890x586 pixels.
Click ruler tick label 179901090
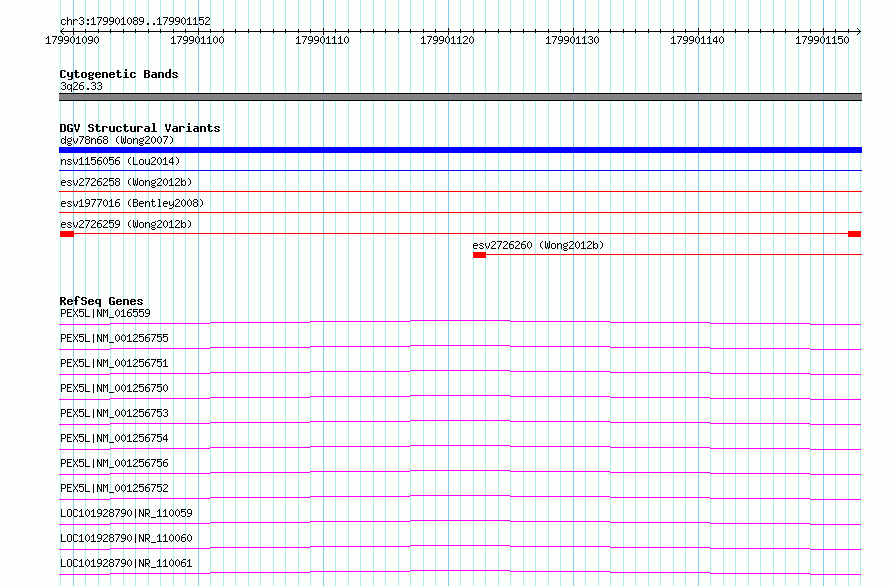[72, 40]
